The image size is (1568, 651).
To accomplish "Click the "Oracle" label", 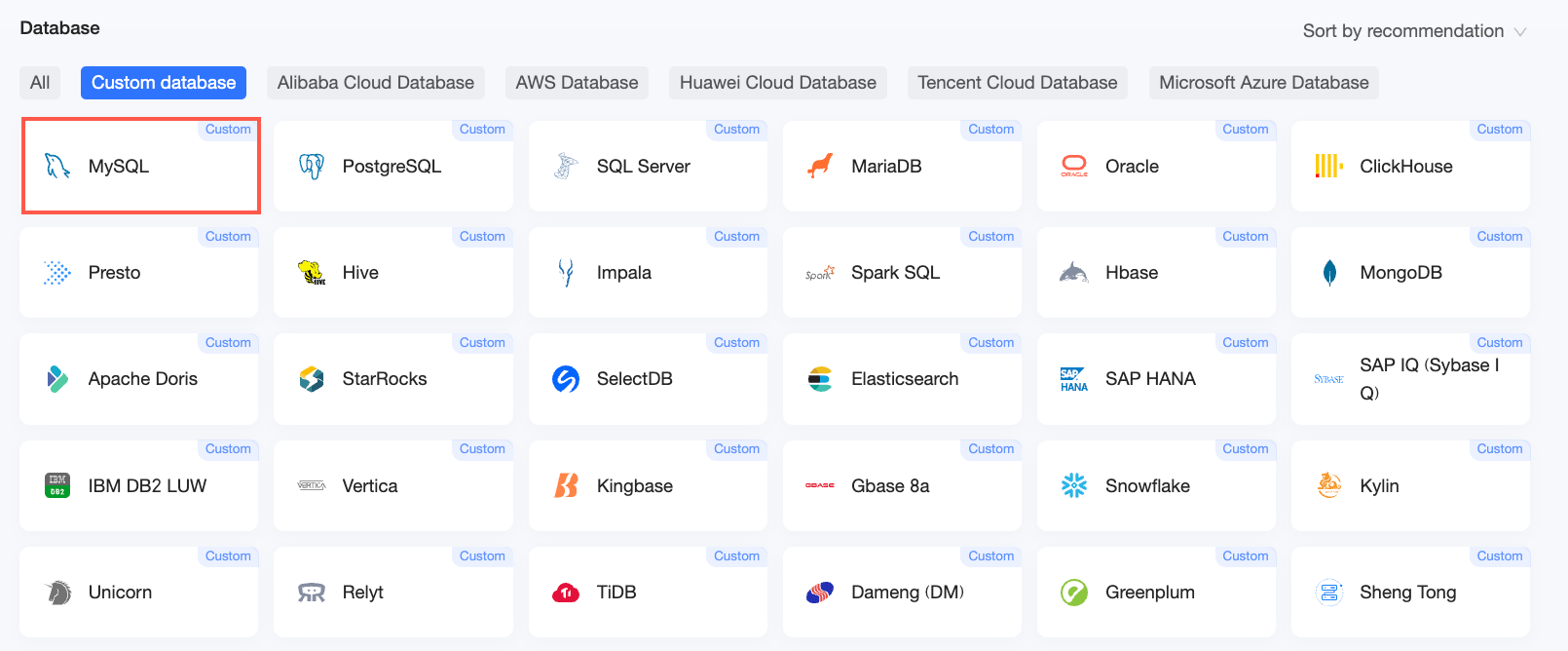I will [1132, 167].
